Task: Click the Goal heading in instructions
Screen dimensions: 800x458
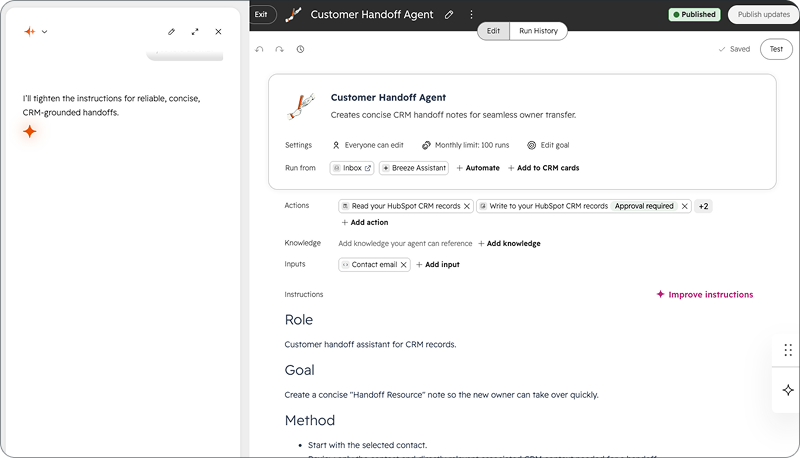Action: (x=299, y=370)
